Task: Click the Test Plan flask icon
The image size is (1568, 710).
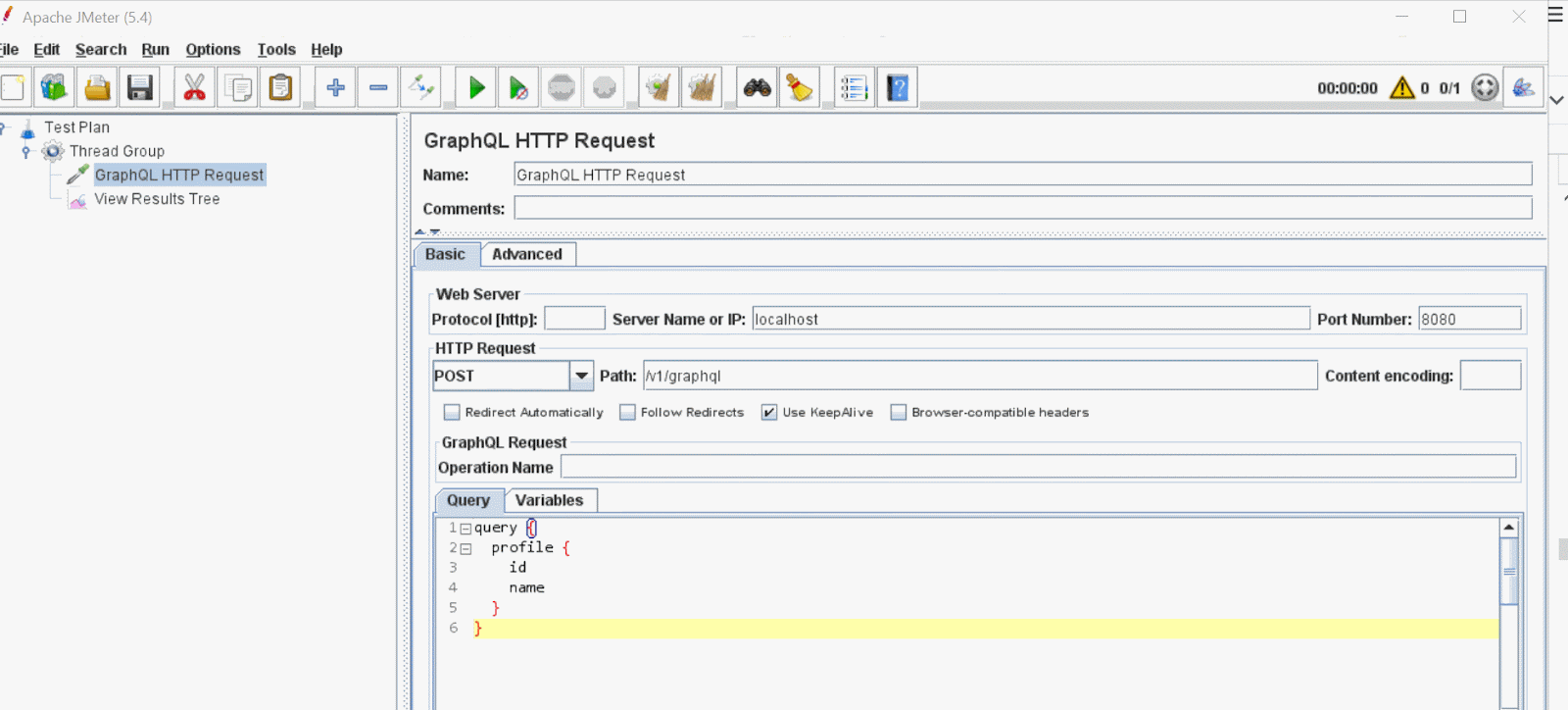Action: point(27,128)
